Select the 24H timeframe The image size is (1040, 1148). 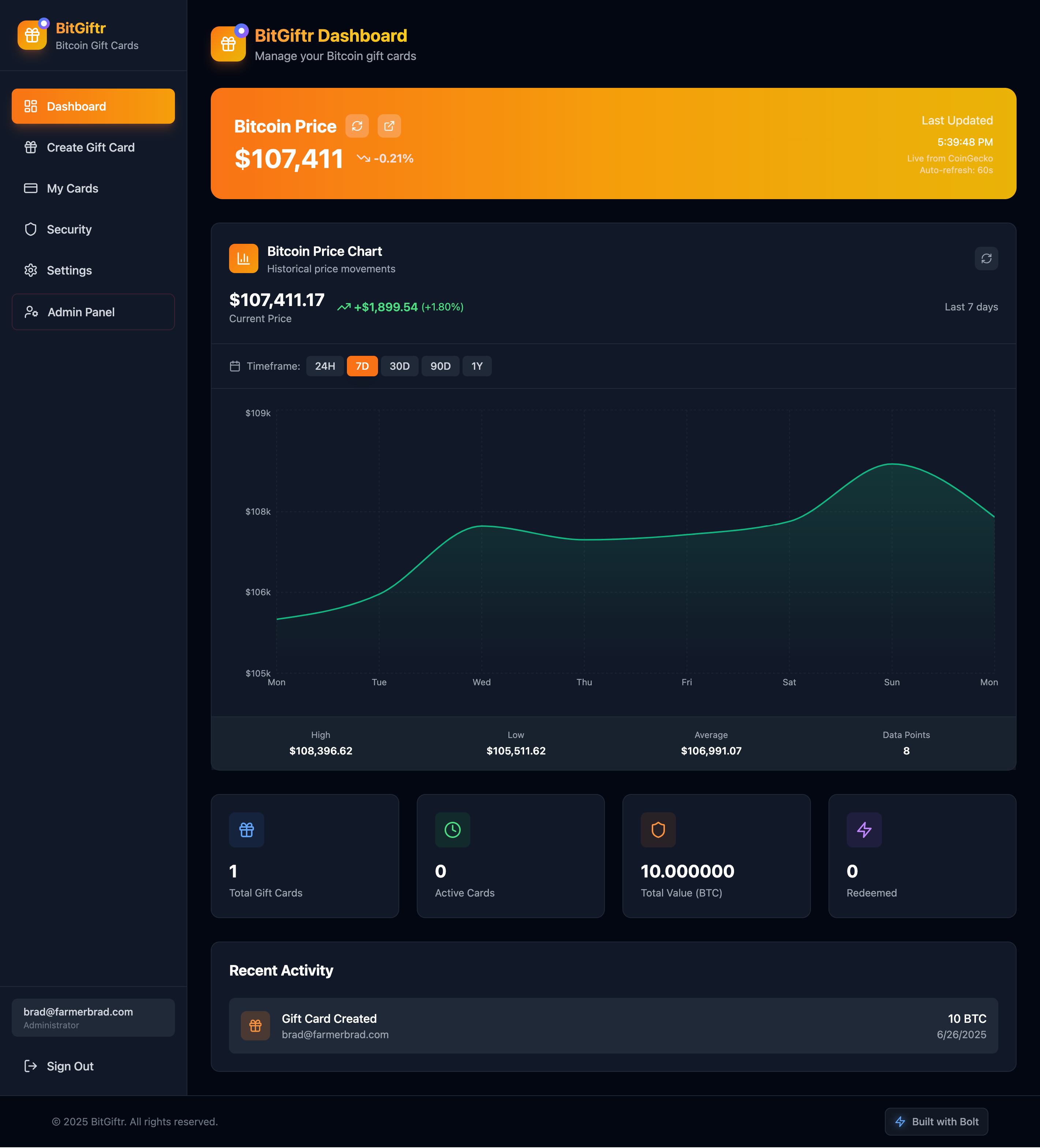click(325, 366)
